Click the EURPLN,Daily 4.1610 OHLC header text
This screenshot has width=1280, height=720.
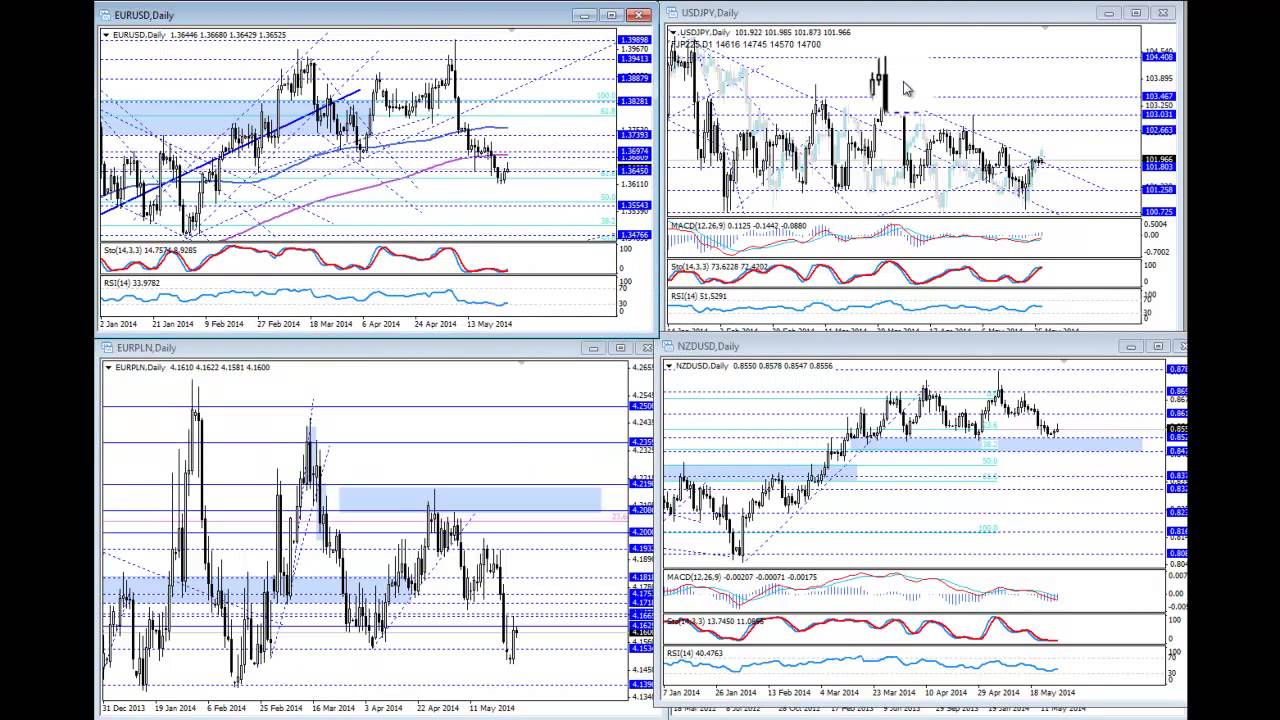[192, 367]
